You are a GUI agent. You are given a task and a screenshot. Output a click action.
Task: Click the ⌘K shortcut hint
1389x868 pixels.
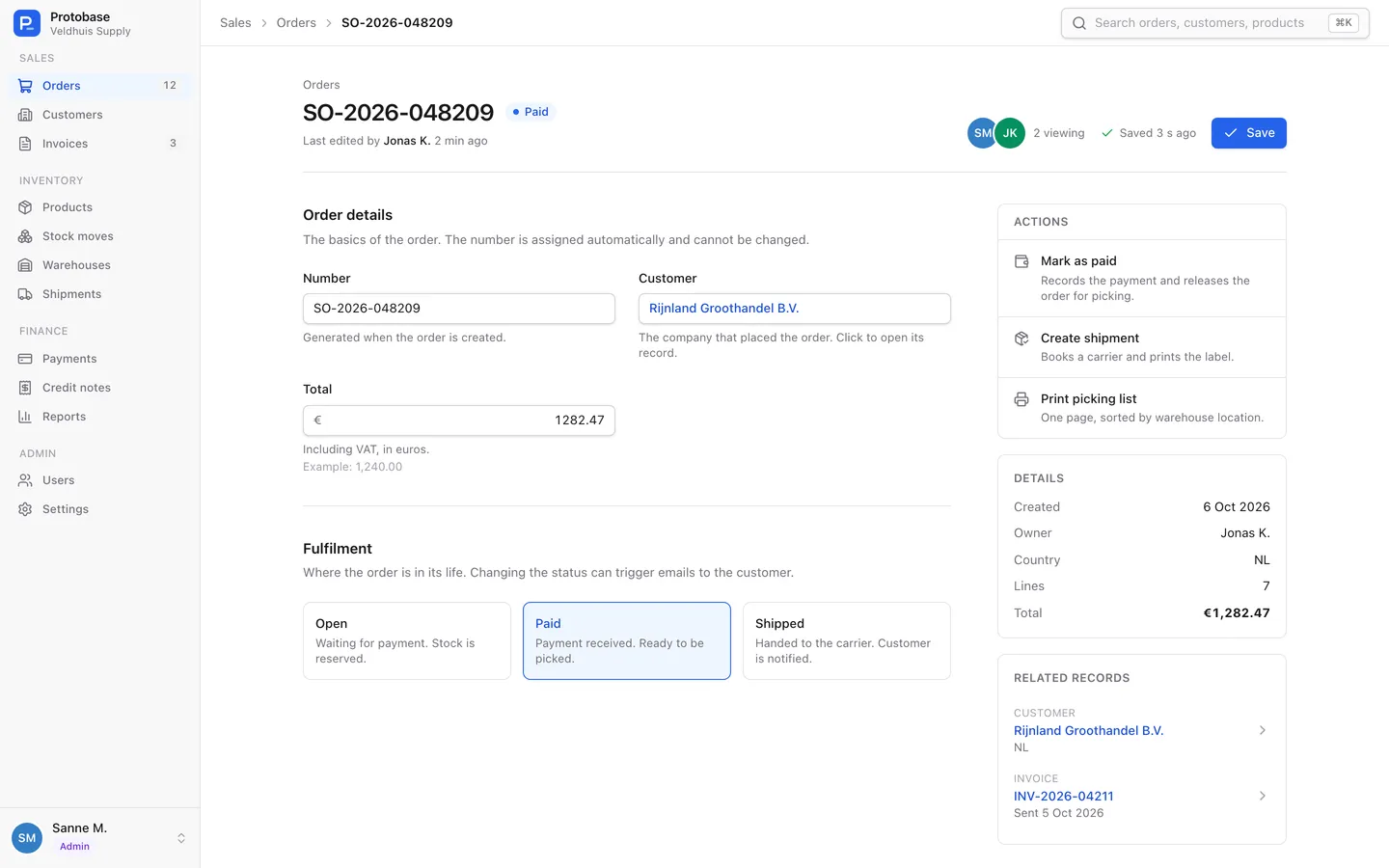(1344, 23)
